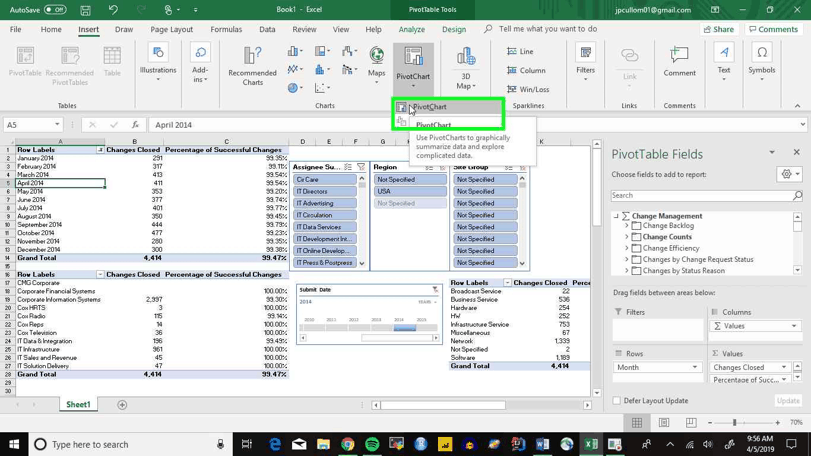The image size is (813, 457).
Task: Open Row Labels filter in cell A1
Action: click(100, 150)
